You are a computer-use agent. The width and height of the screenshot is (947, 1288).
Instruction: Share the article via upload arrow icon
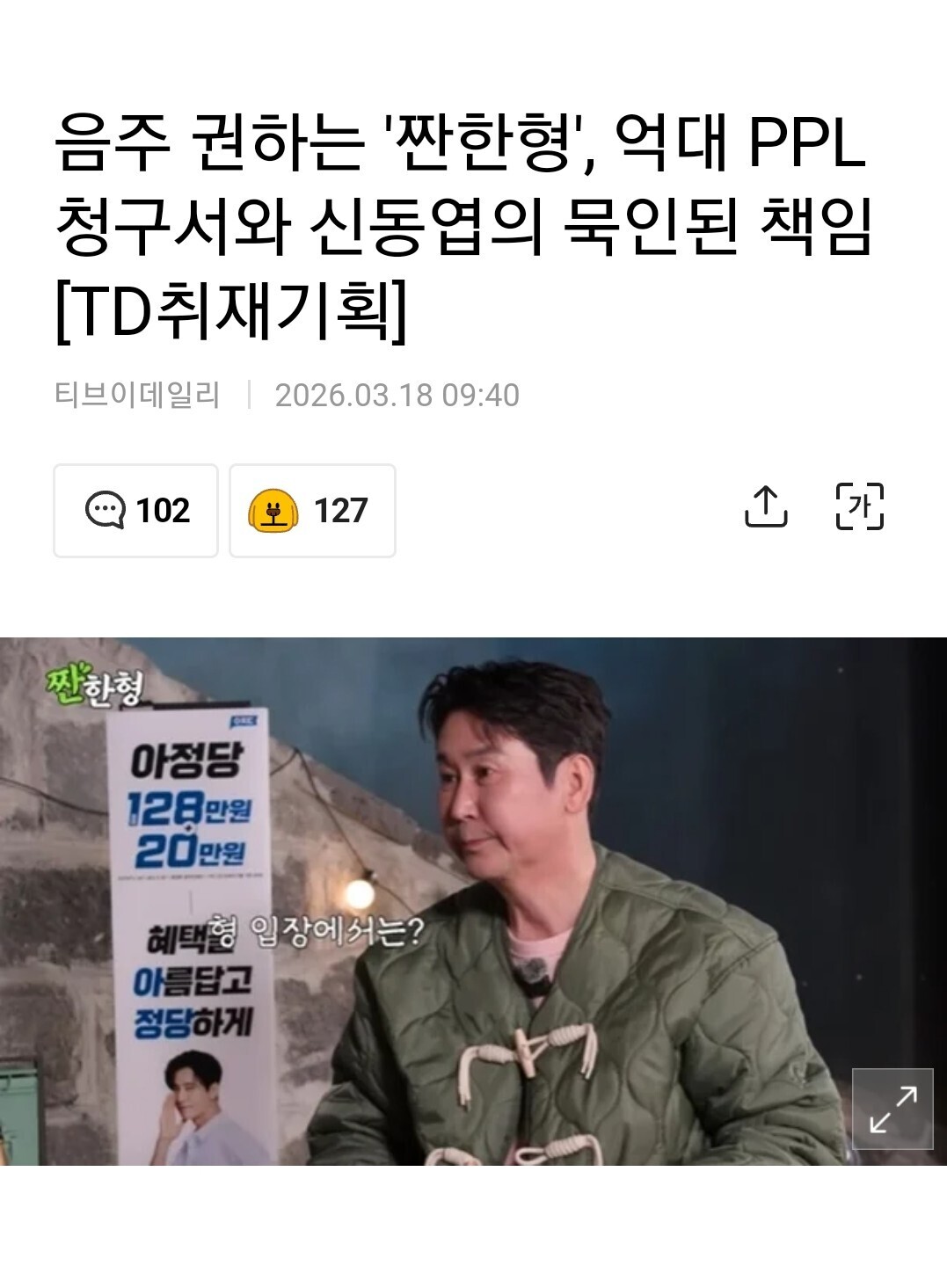click(766, 506)
